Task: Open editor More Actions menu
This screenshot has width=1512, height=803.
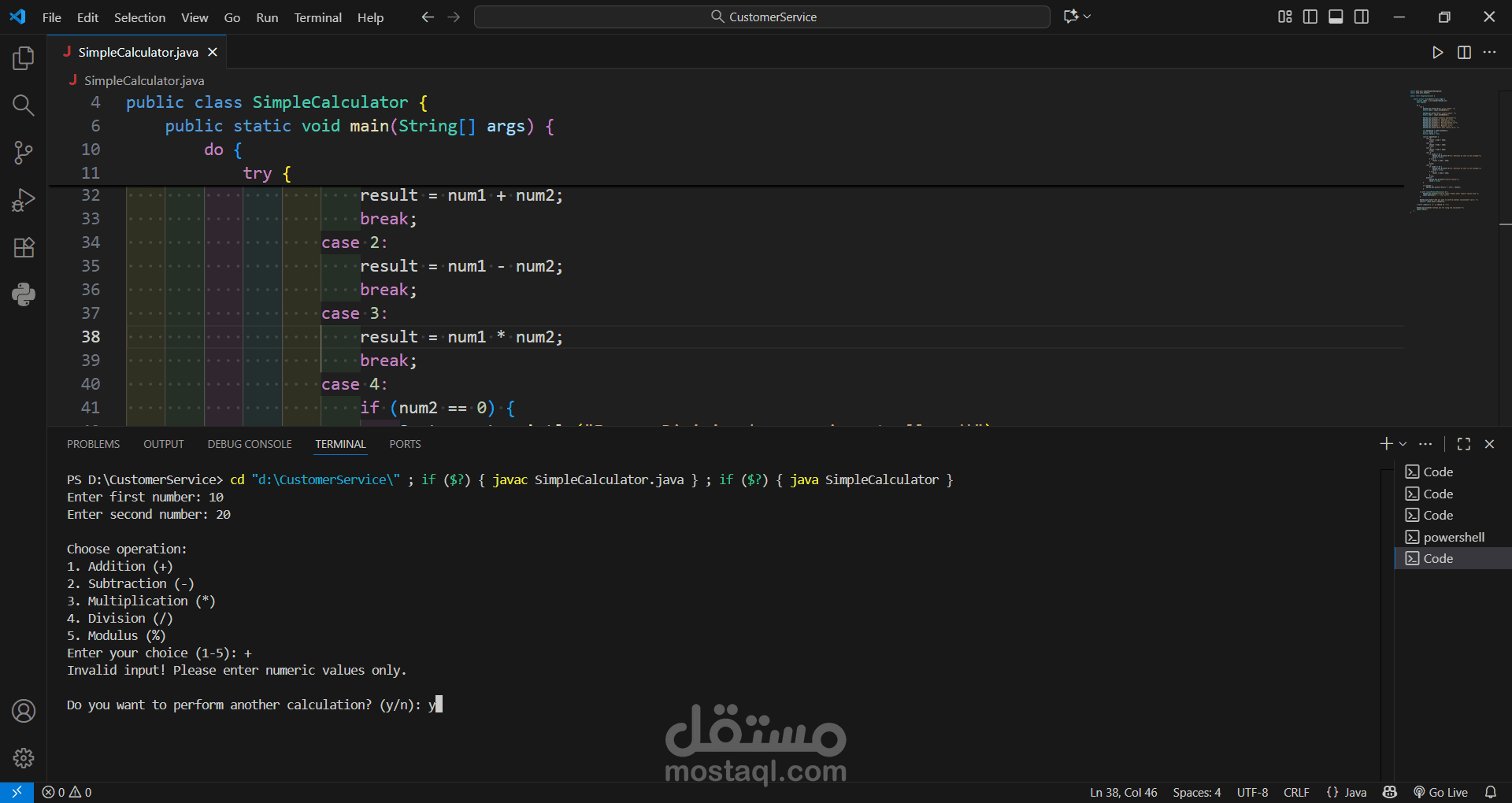Action: [x=1489, y=52]
